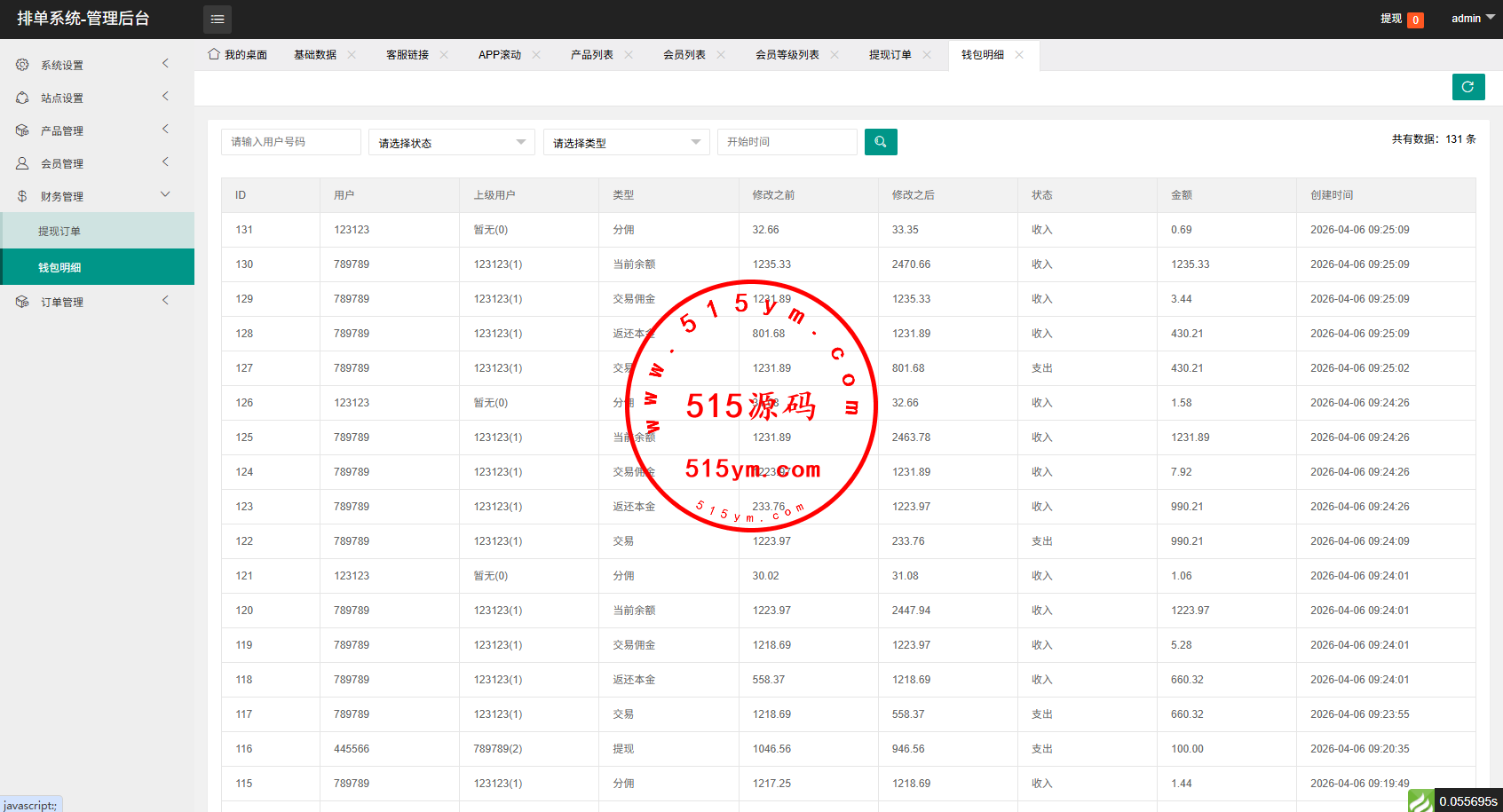Click the 财务管理 dollar icon
Image resolution: width=1503 pixels, height=812 pixels.
22,196
